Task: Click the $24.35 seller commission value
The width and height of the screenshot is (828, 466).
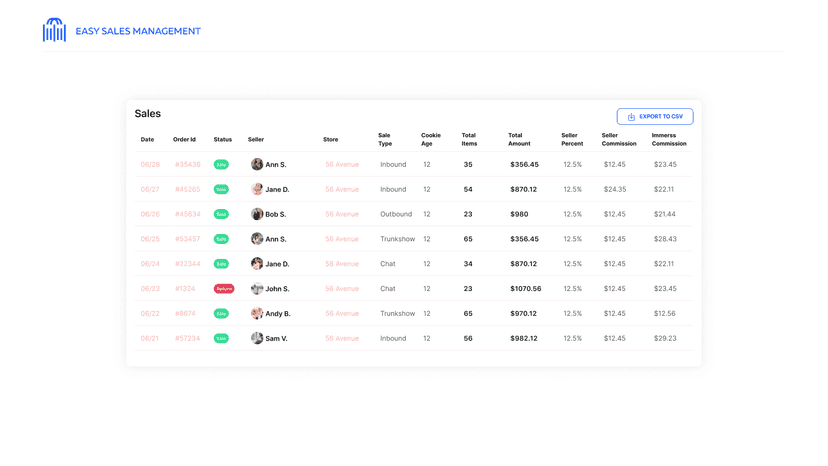Action: [x=615, y=189]
